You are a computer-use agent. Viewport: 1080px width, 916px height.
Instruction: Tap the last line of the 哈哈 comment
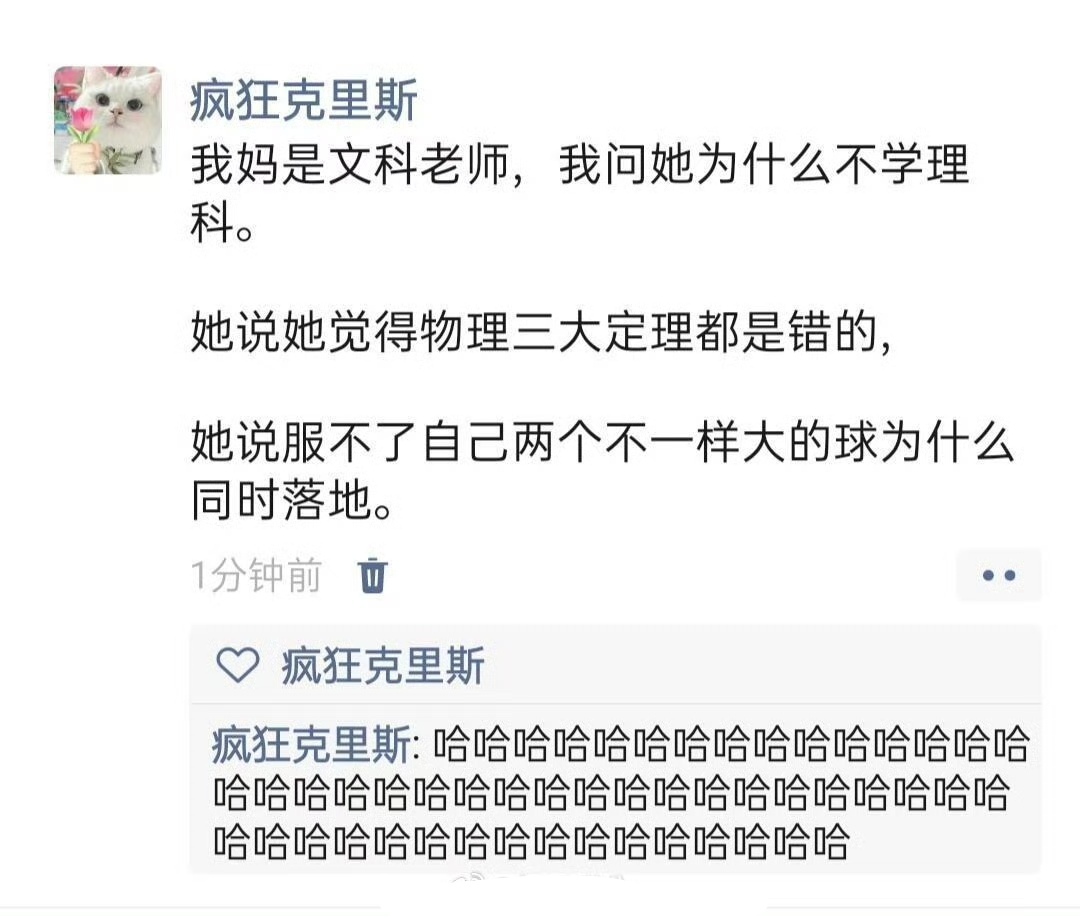(531, 842)
